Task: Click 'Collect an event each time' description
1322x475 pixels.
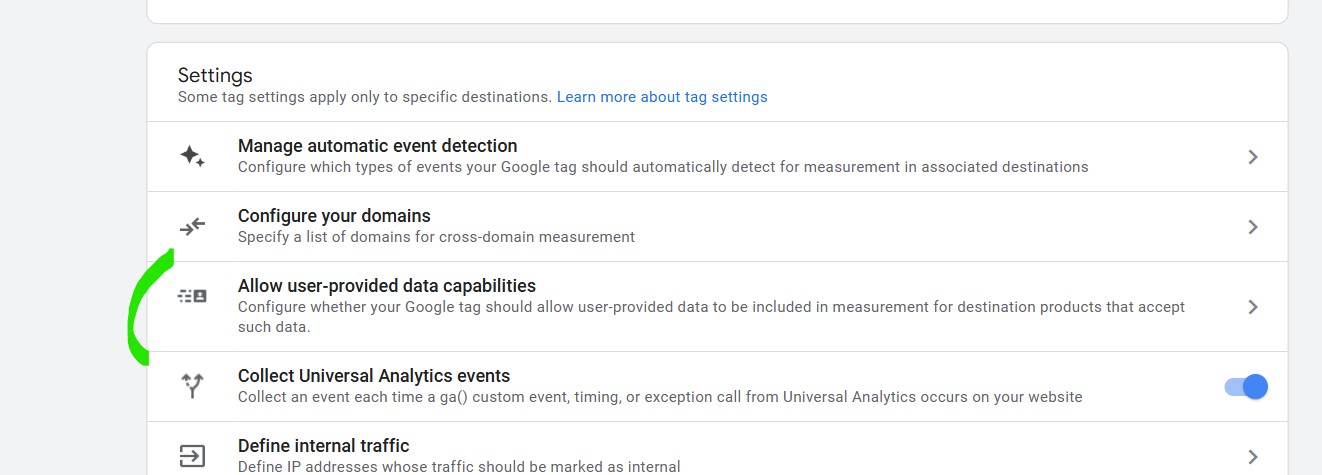Action: coord(660,397)
